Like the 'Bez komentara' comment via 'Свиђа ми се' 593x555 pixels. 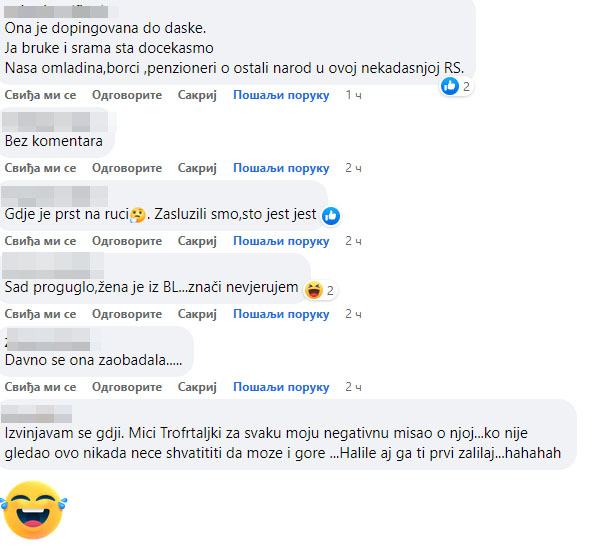pos(40,168)
